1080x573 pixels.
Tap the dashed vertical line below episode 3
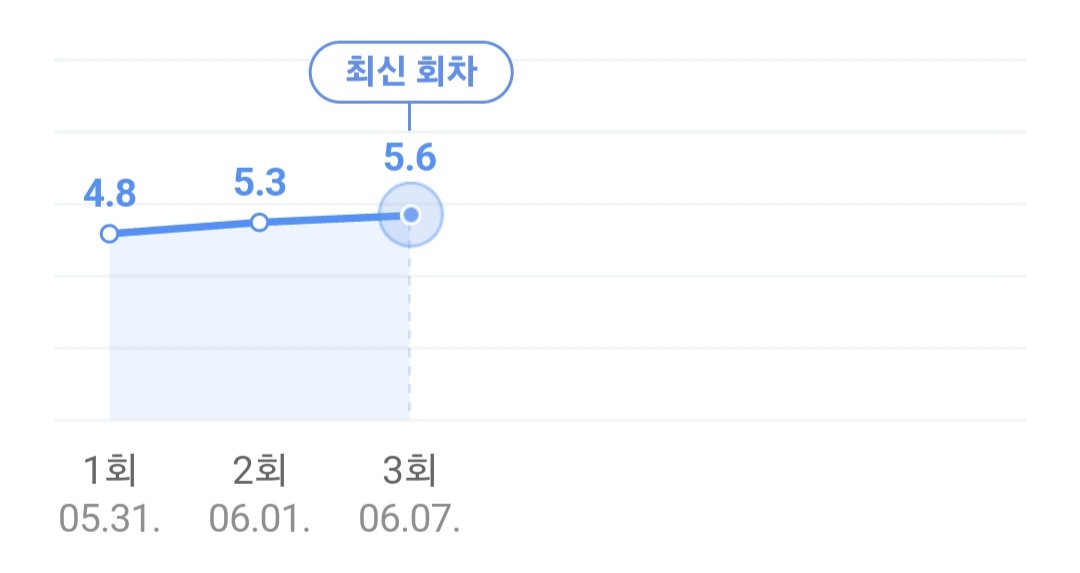click(x=409, y=331)
